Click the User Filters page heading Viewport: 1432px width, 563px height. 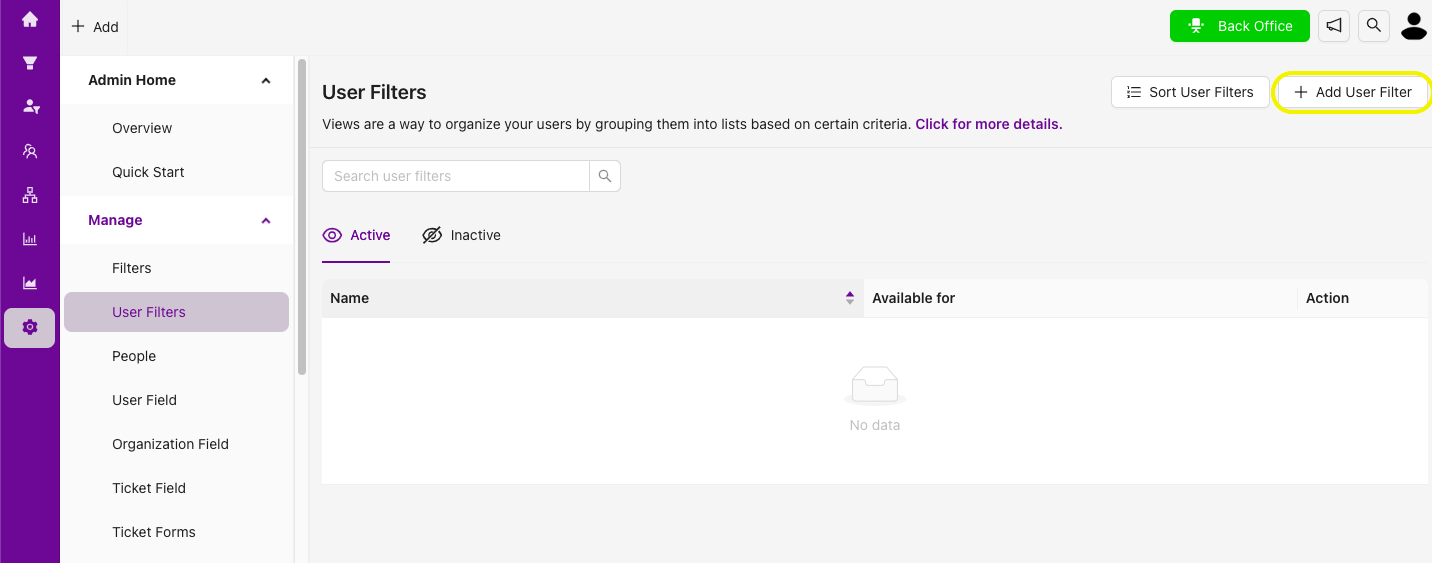374,92
